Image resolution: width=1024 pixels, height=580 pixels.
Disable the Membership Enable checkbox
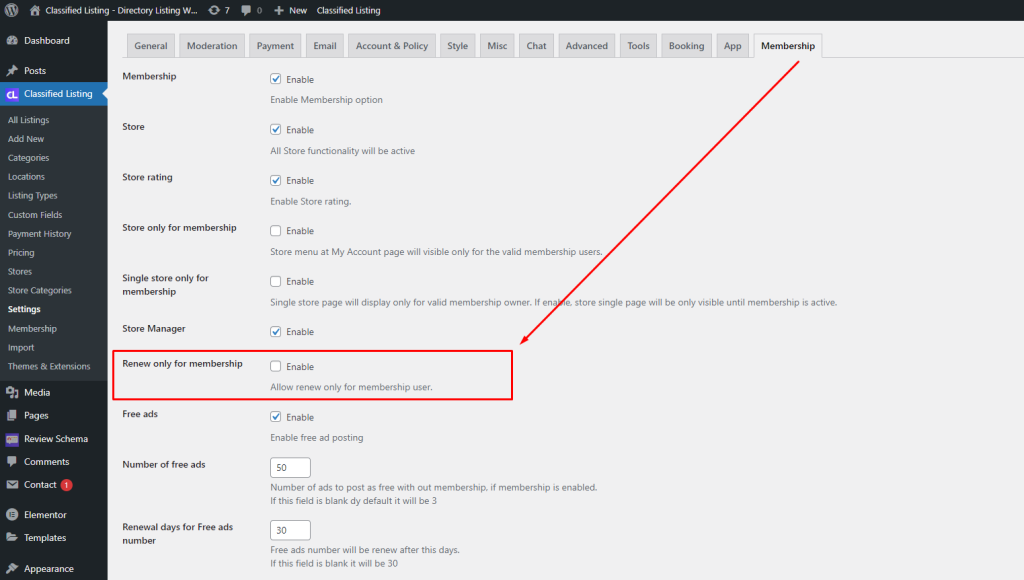click(x=276, y=79)
